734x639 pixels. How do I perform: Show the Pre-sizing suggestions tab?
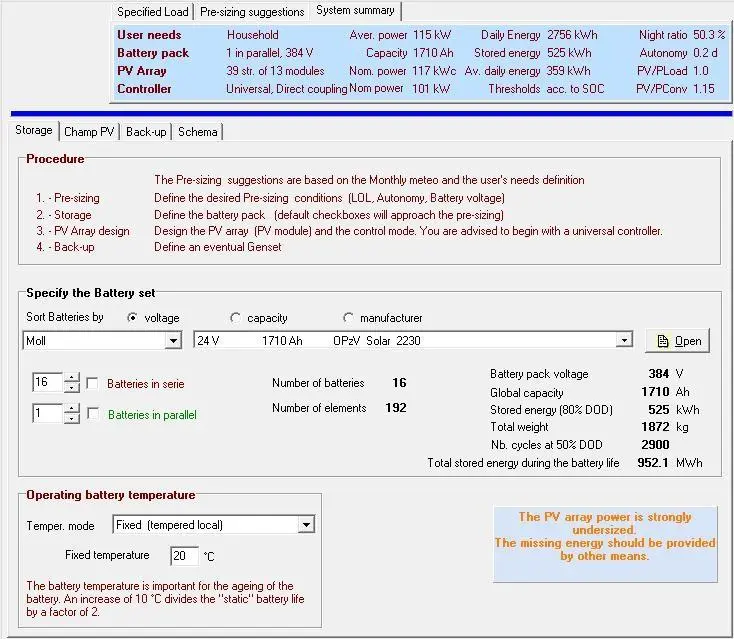tap(252, 12)
